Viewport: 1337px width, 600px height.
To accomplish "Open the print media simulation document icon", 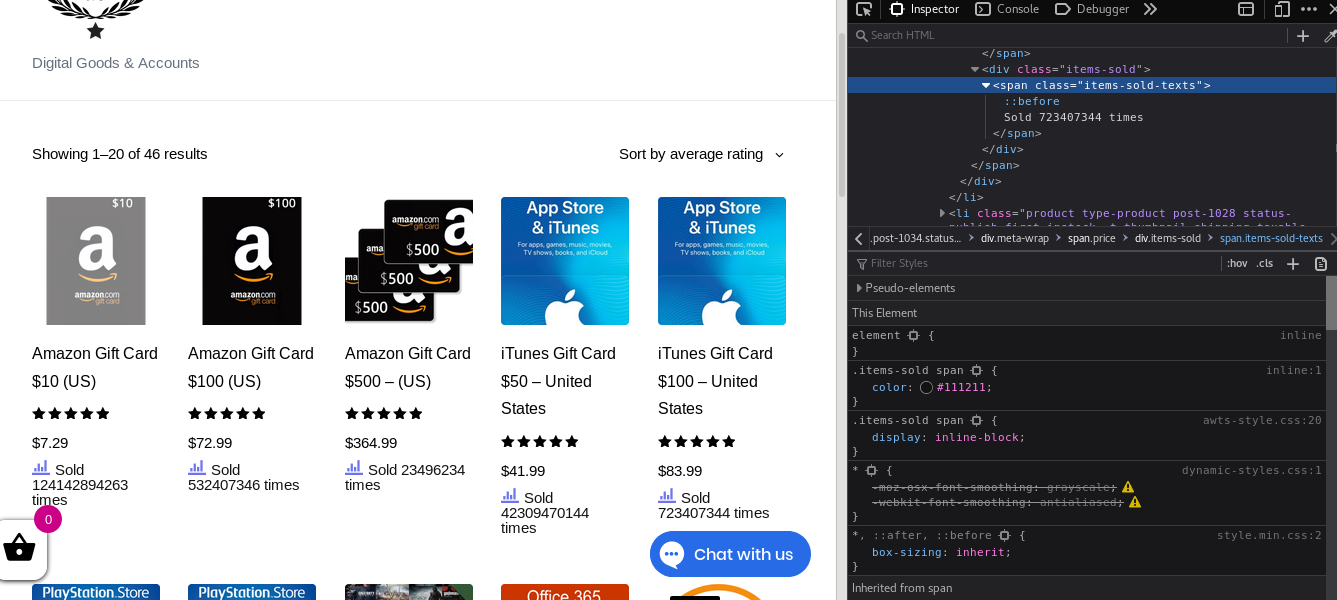I will [1321, 264].
